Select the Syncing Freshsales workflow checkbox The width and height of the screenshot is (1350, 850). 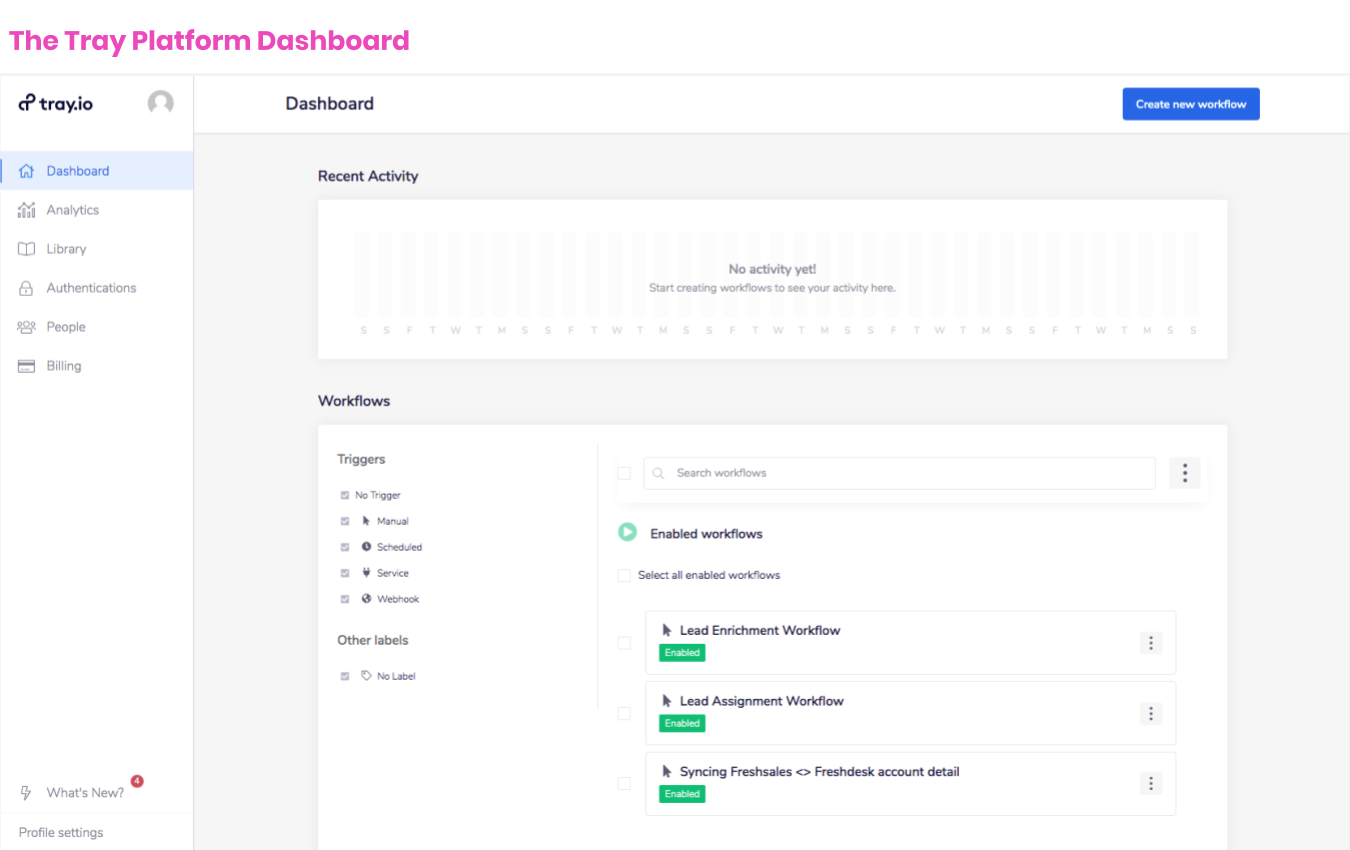pyautogui.click(x=624, y=783)
